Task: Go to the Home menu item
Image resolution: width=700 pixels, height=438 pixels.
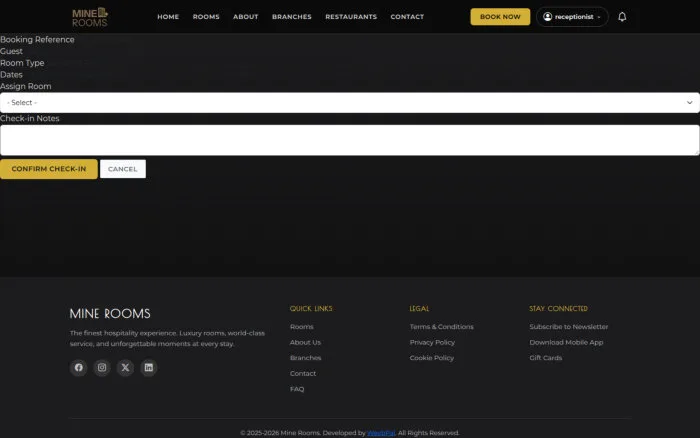Action: click(x=168, y=17)
